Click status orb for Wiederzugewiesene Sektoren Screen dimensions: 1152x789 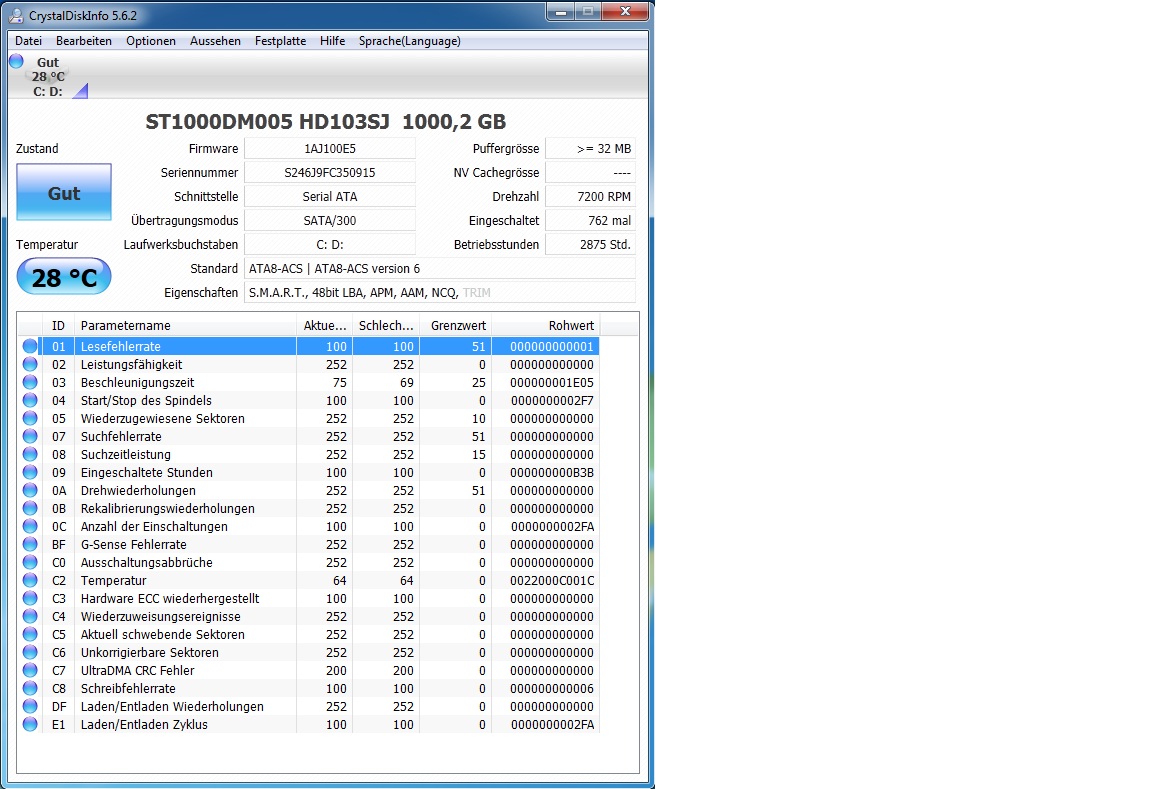pos(30,418)
